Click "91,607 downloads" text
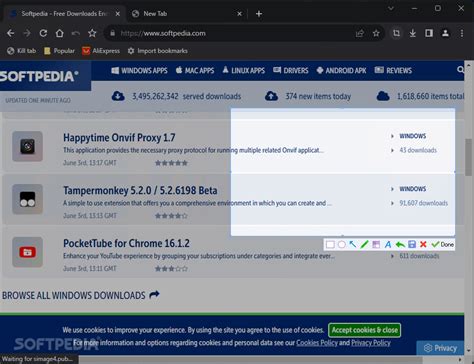This screenshot has height=364, width=474. pos(423,203)
